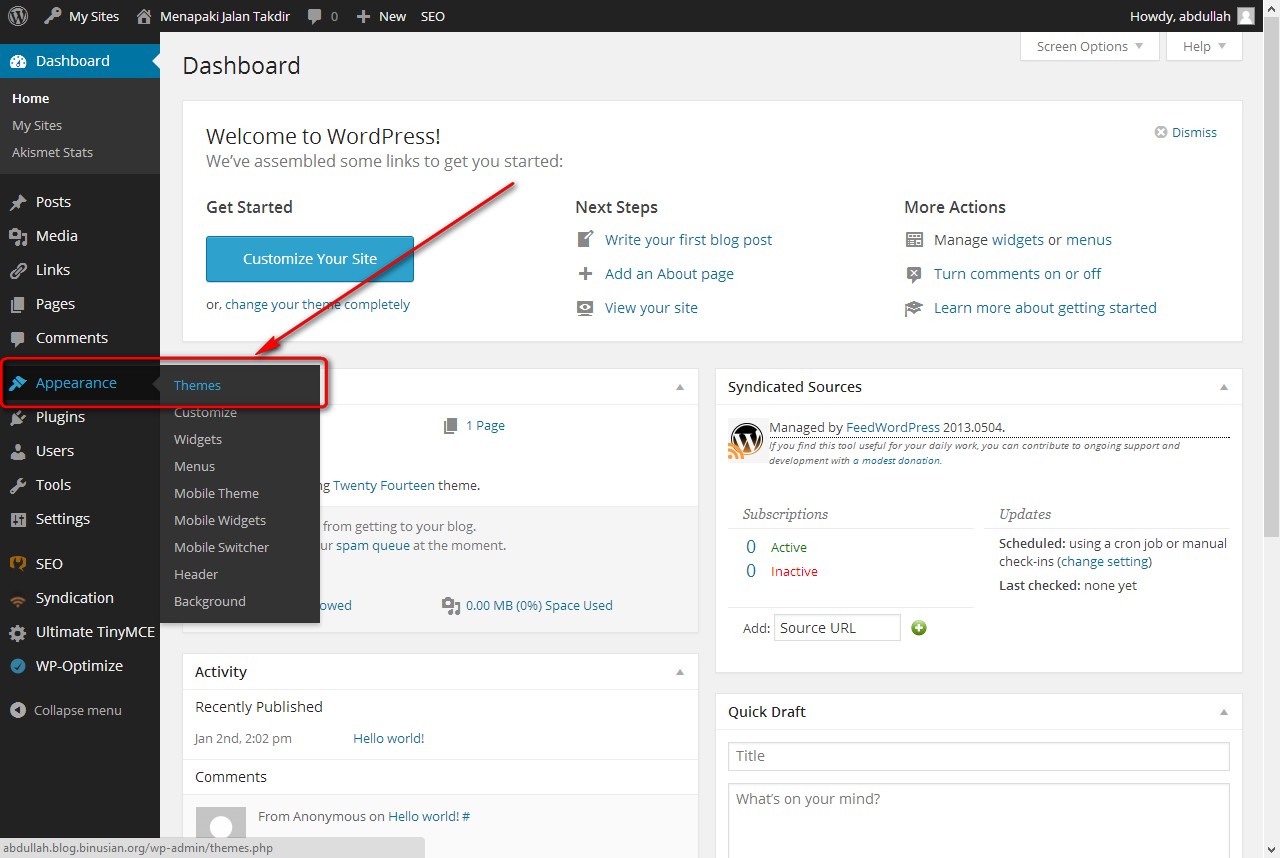Click the WordPress logo in admin bar

18,16
